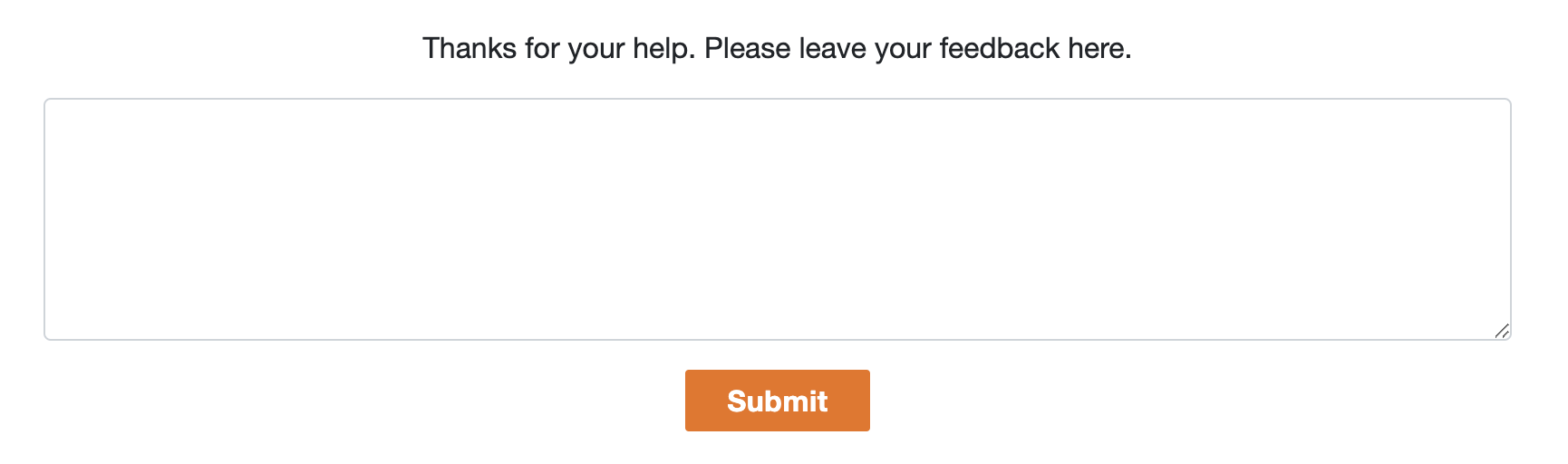This screenshot has width=1568, height=464.
Task: Click the textarea resize handle icon
Action: pyautogui.click(x=1502, y=331)
